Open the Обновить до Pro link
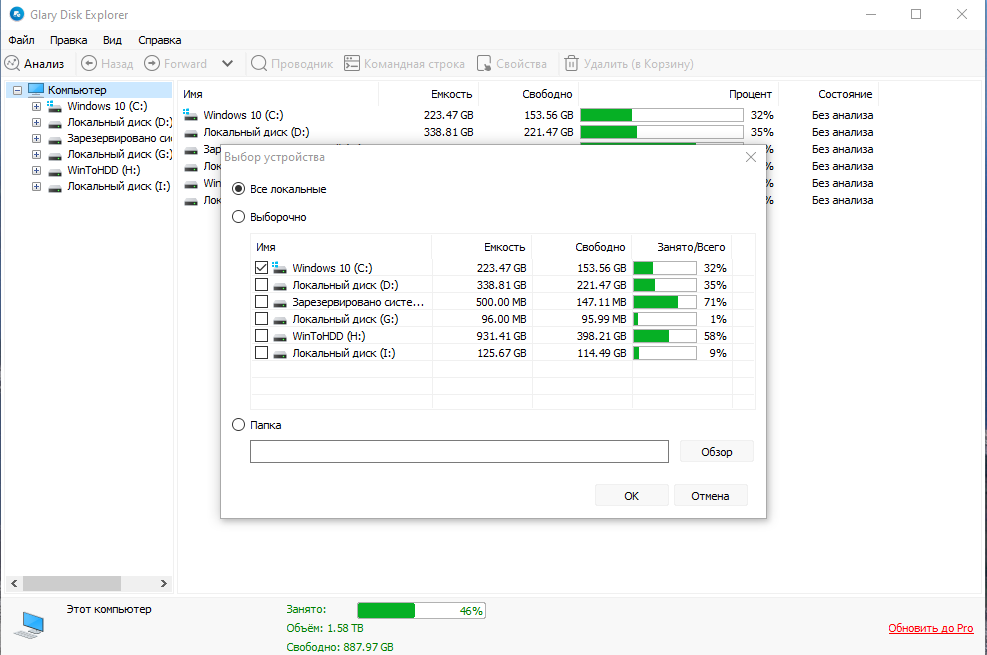 tap(930, 628)
